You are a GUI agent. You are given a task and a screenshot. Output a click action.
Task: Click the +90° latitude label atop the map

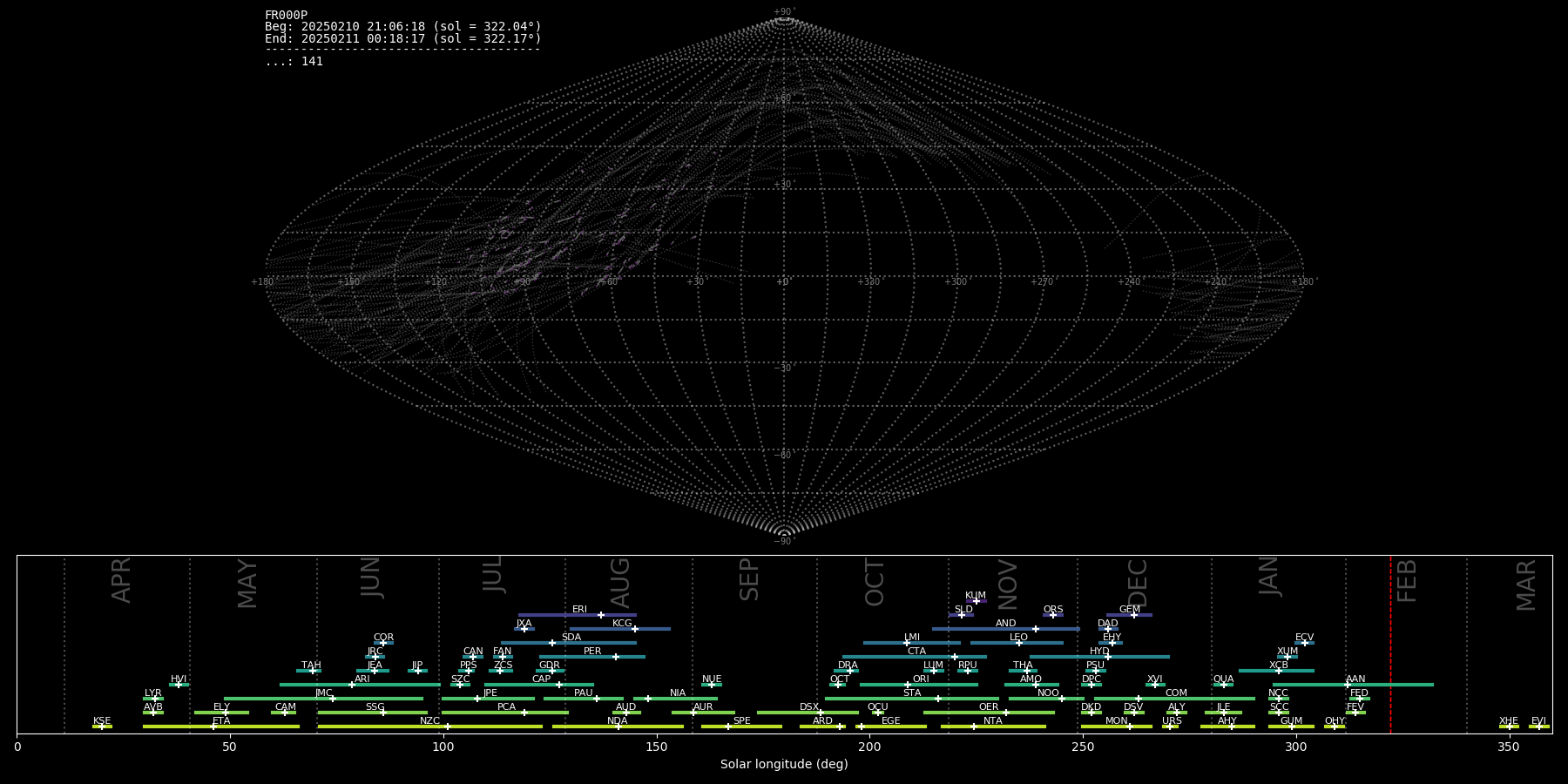784,11
